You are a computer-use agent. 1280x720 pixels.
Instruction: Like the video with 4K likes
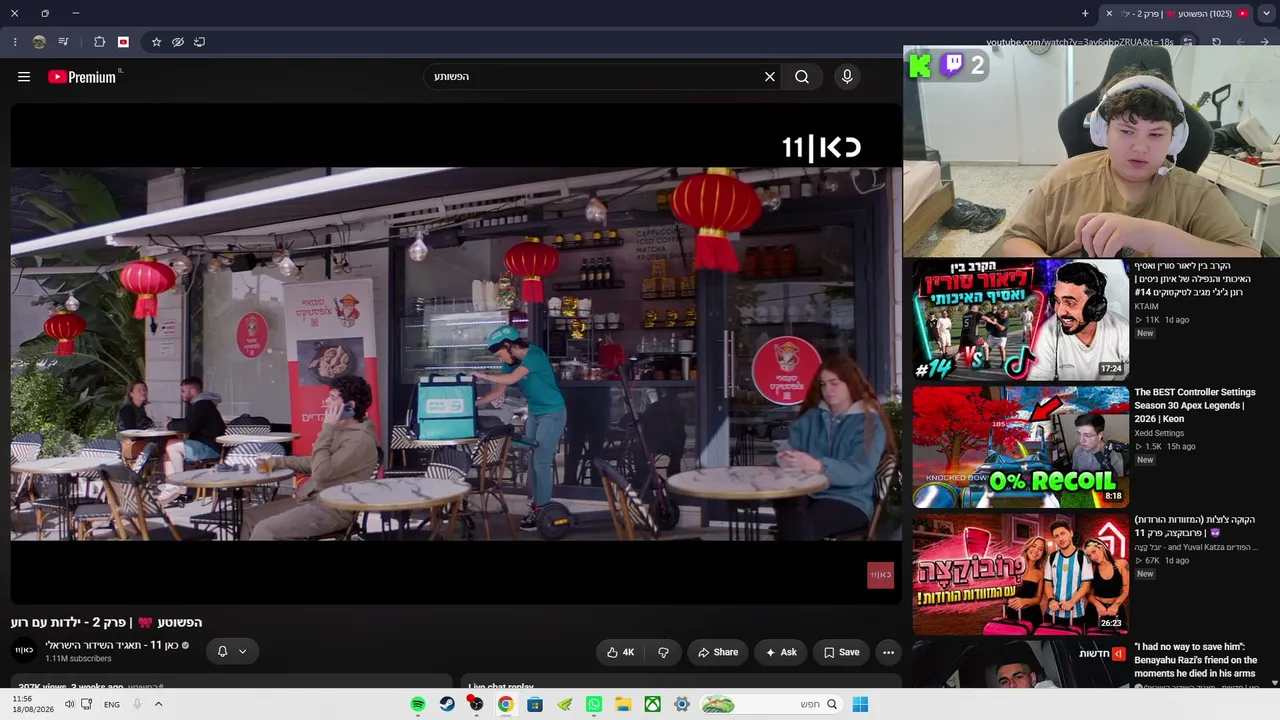[620, 652]
